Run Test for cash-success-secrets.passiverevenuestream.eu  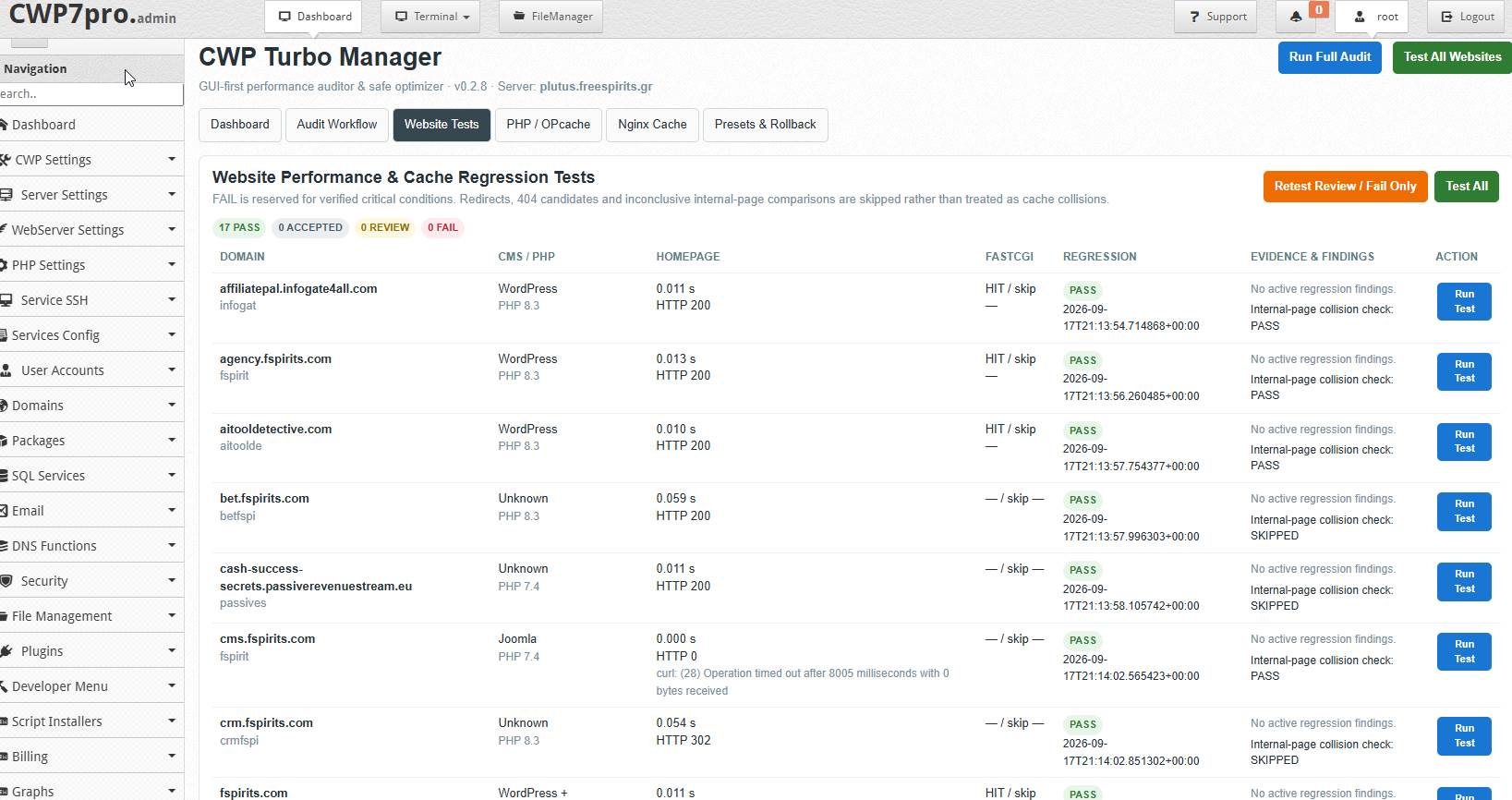click(x=1464, y=581)
